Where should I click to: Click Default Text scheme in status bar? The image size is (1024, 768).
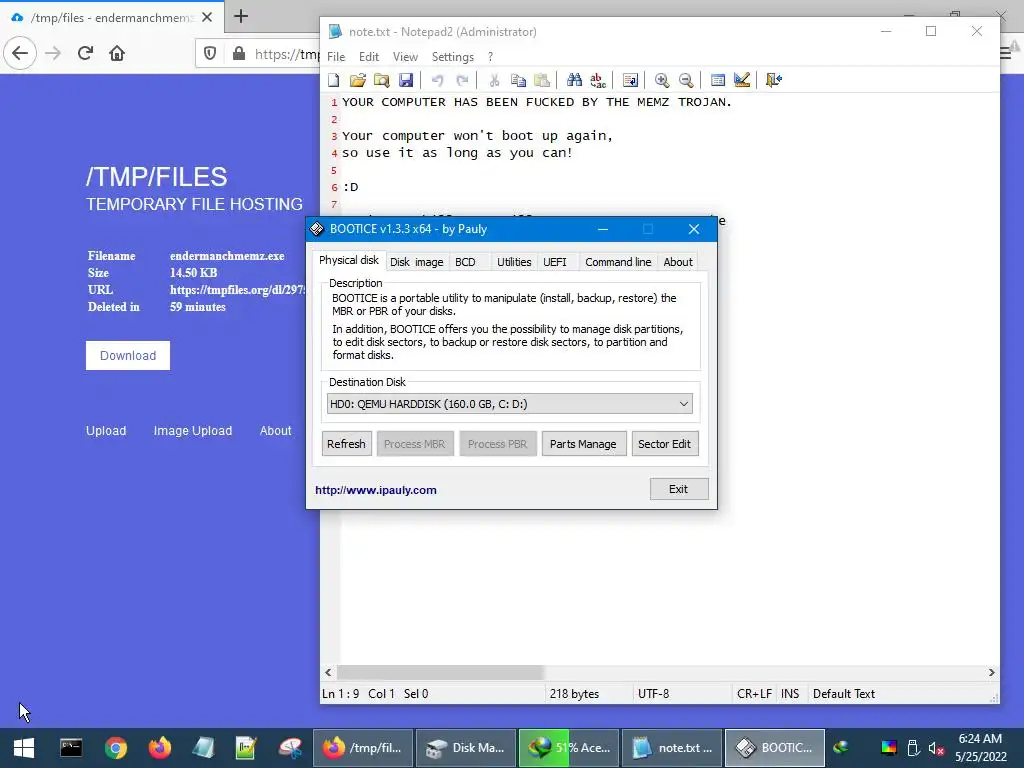pyautogui.click(x=844, y=694)
